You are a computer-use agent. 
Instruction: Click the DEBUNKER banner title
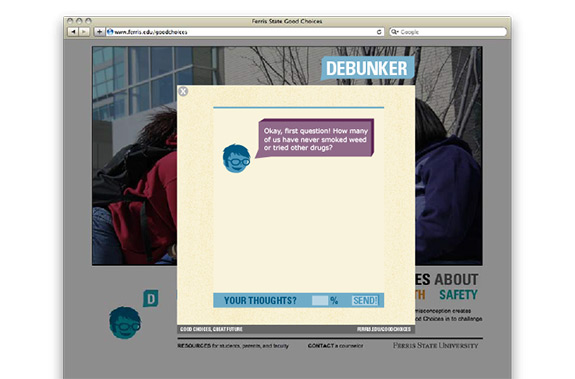pyautogui.click(x=367, y=68)
